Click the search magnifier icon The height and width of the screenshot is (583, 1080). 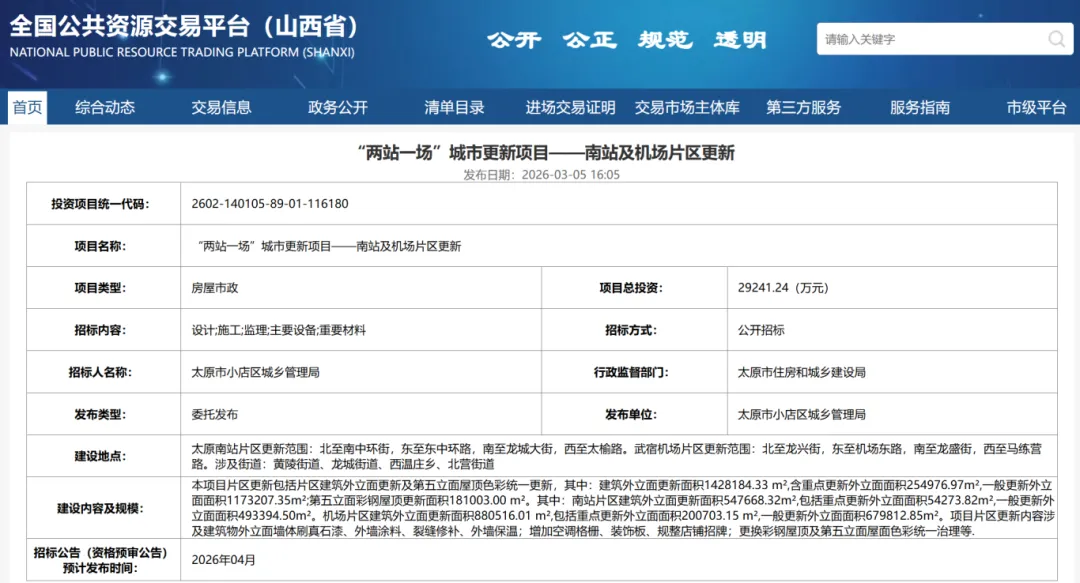[1056, 39]
